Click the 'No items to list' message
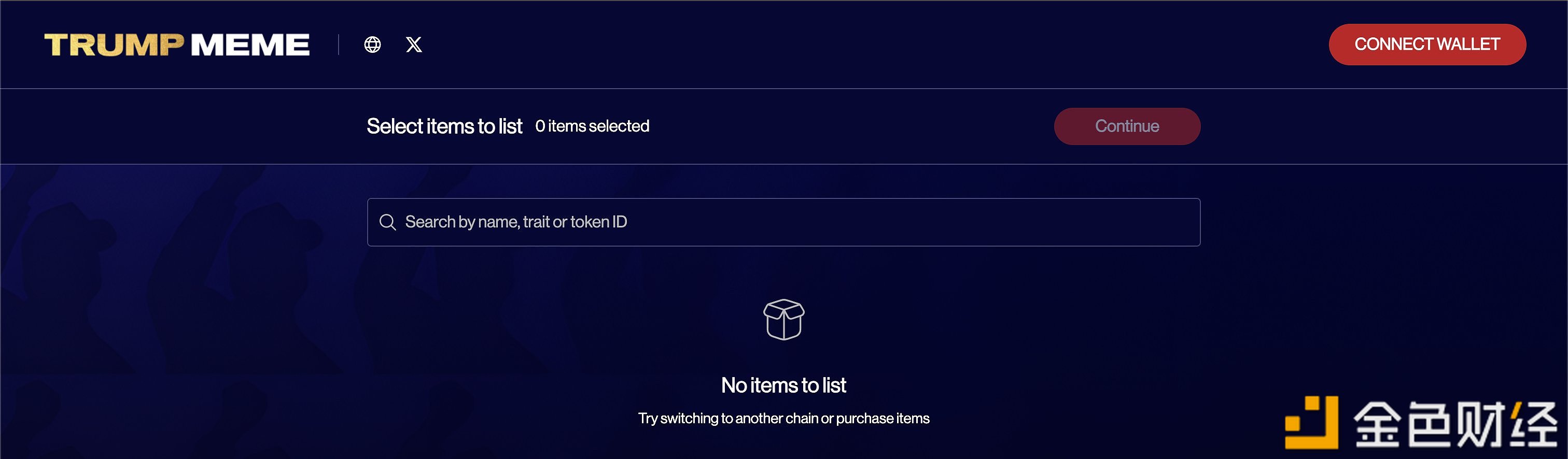This screenshot has height=459, width=1568. tap(784, 385)
